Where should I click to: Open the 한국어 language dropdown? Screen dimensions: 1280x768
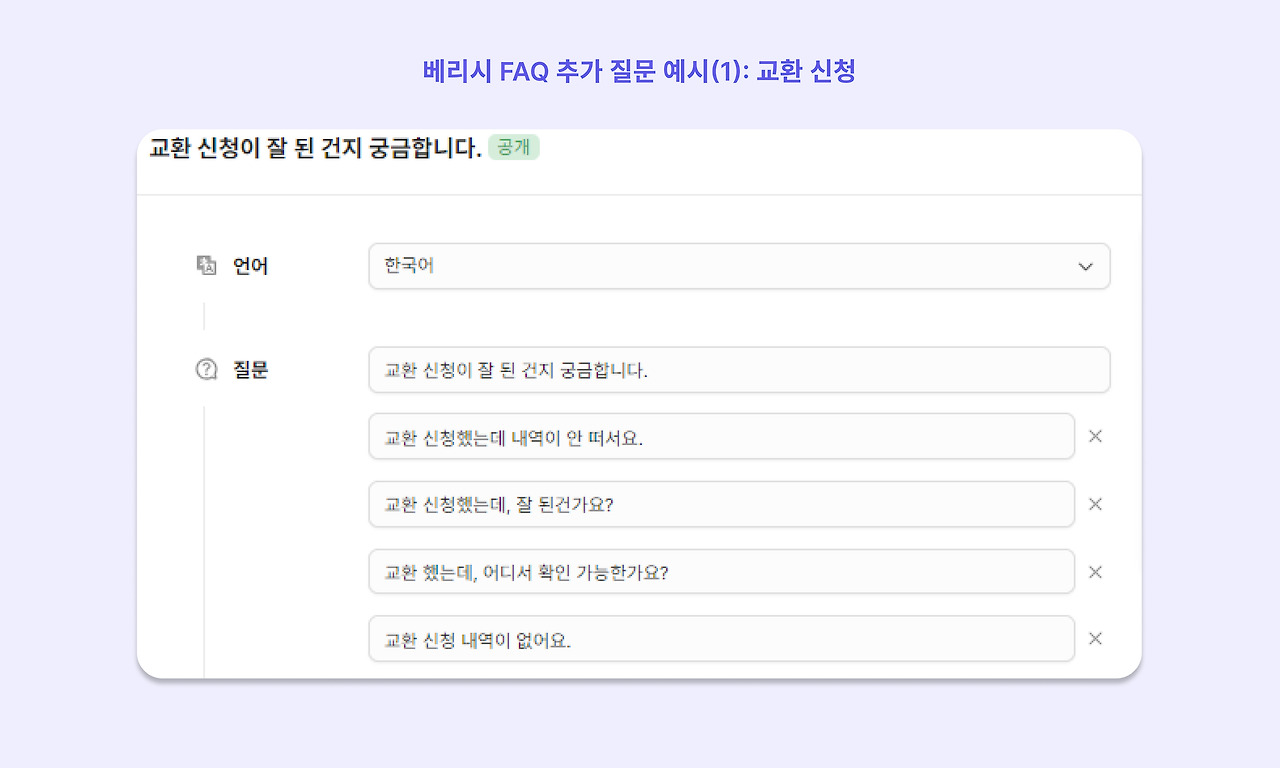(x=739, y=266)
